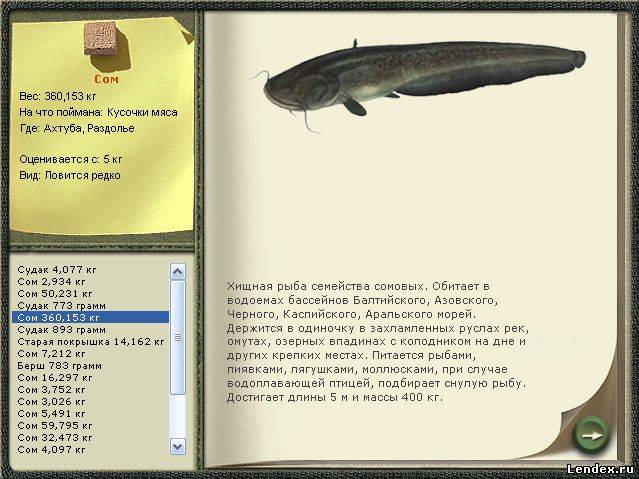Select 'Старая покрышка 14,162 кг' entry
639x479 pixels.
click(x=91, y=342)
